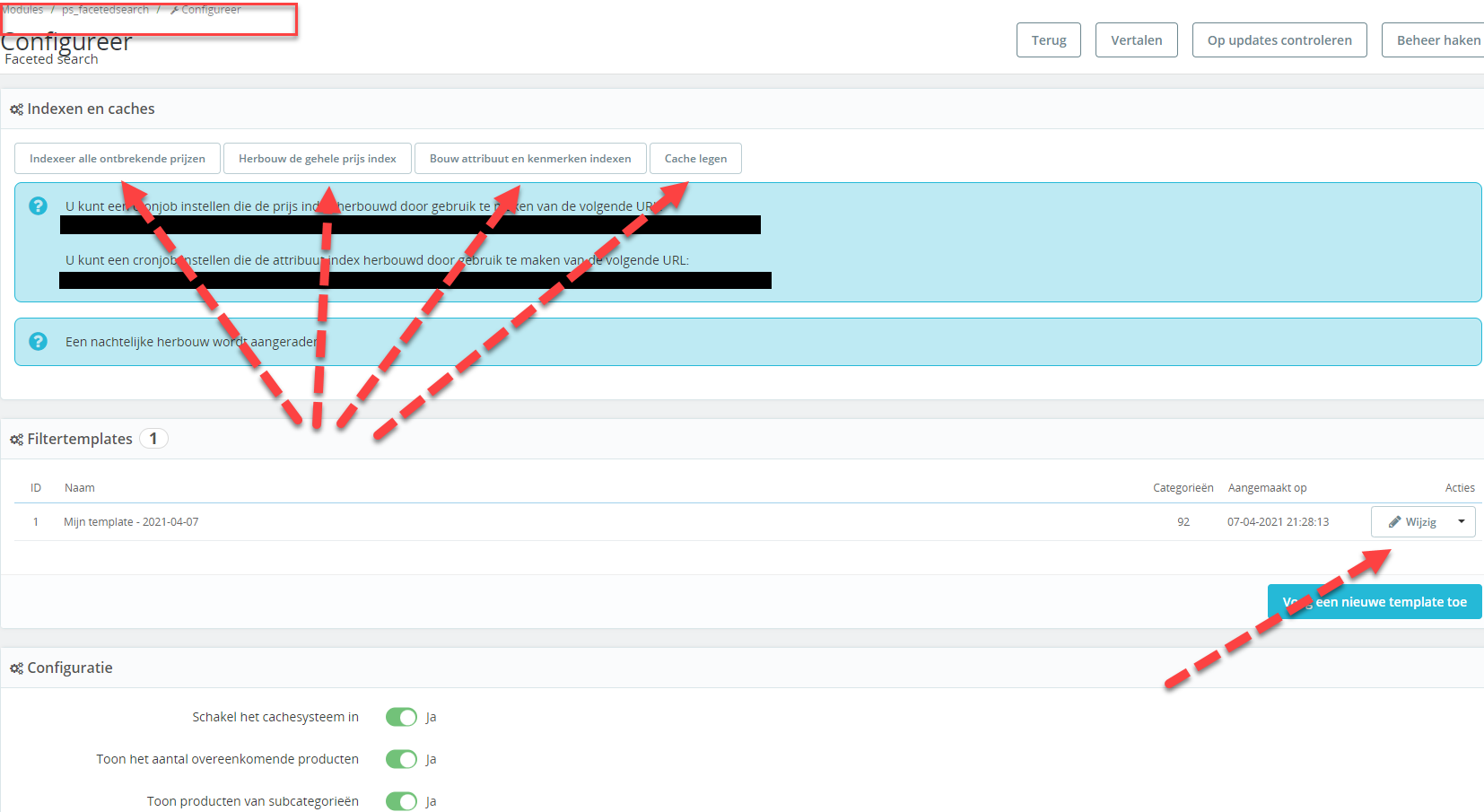
Task: Click the gears icon beside Indexen en caches
Action: (x=16, y=109)
